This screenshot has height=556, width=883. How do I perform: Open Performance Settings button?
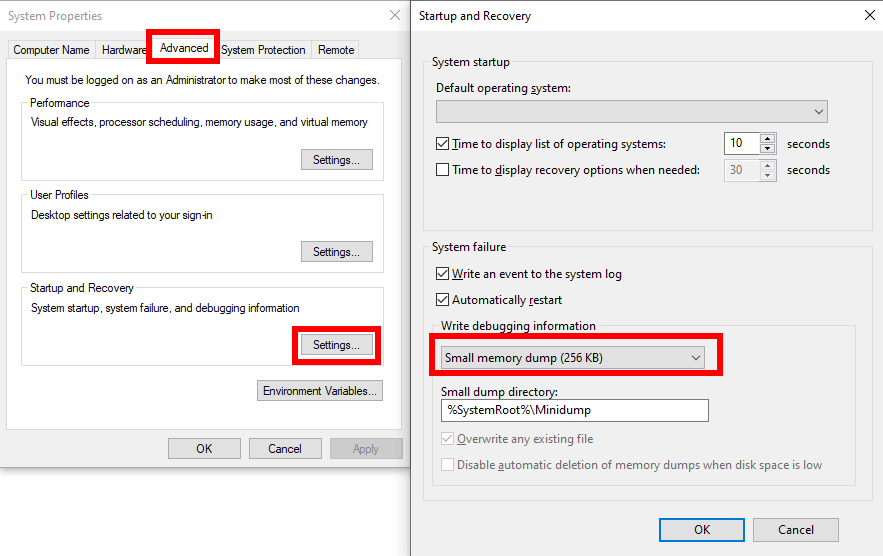336,159
